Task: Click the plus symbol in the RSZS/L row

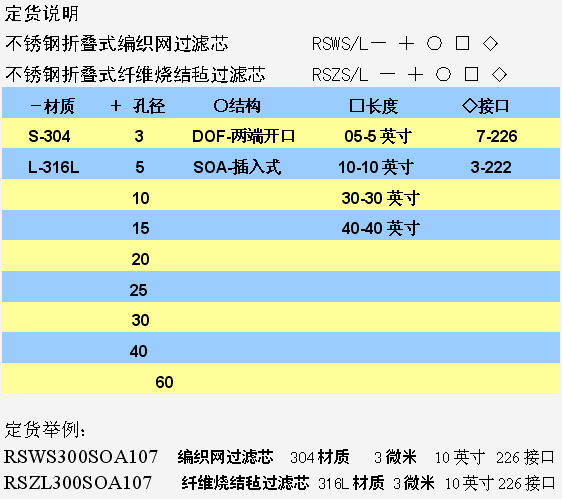Action: click(416, 75)
